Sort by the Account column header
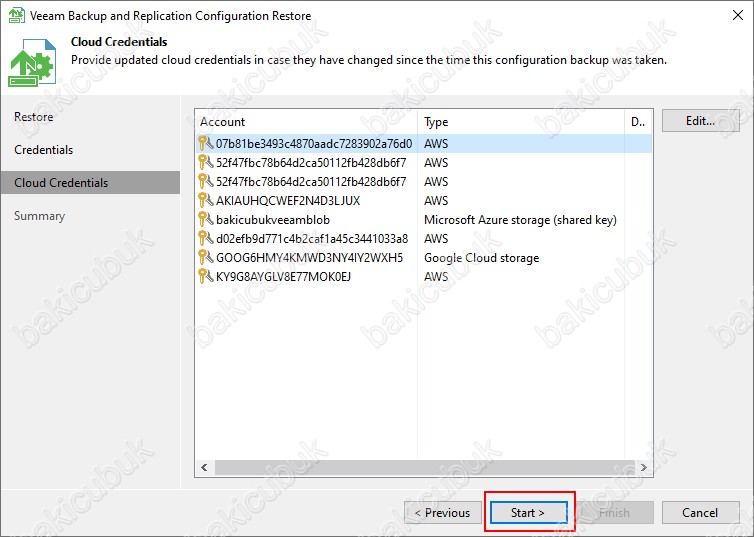 point(306,122)
